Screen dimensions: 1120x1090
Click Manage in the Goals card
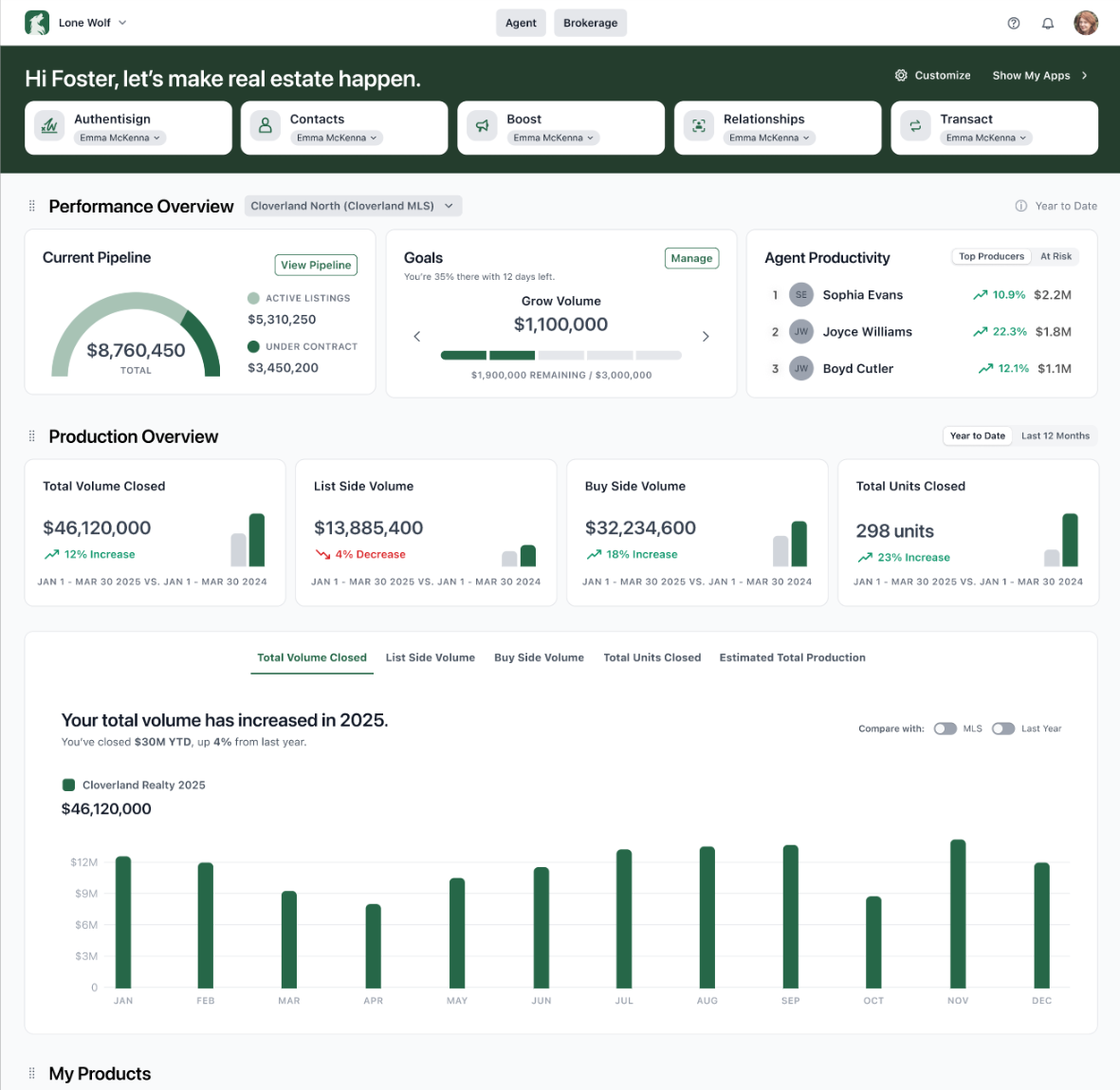(x=691, y=257)
